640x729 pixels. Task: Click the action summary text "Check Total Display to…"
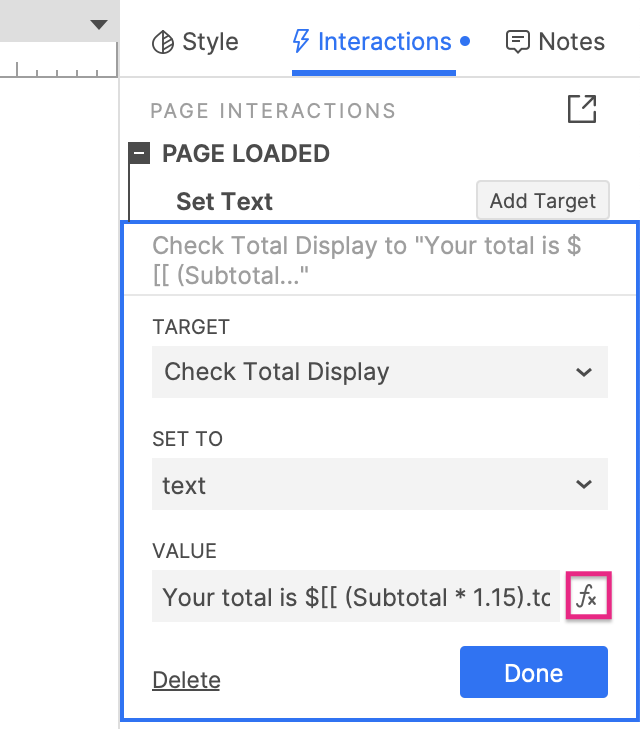pyautogui.click(x=366, y=260)
